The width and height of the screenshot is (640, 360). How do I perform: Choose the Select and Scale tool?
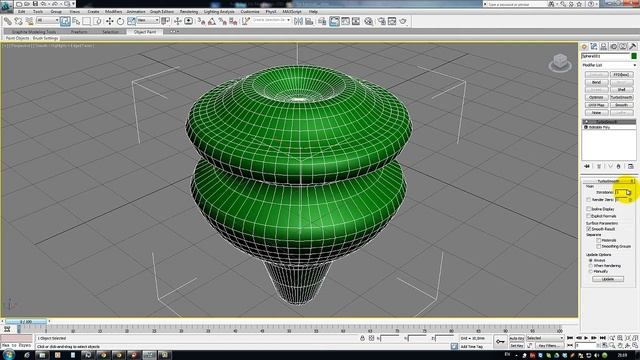coord(131,21)
